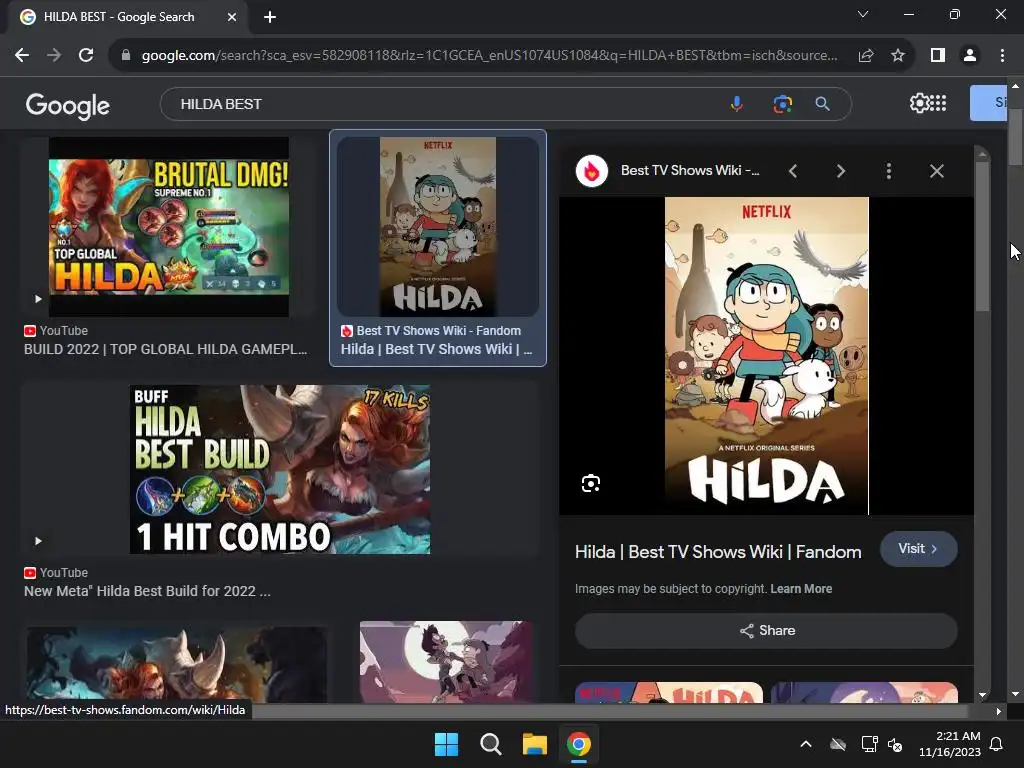Click the Visit button
The height and width of the screenshot is (768, 1024).
pos(918,549)
